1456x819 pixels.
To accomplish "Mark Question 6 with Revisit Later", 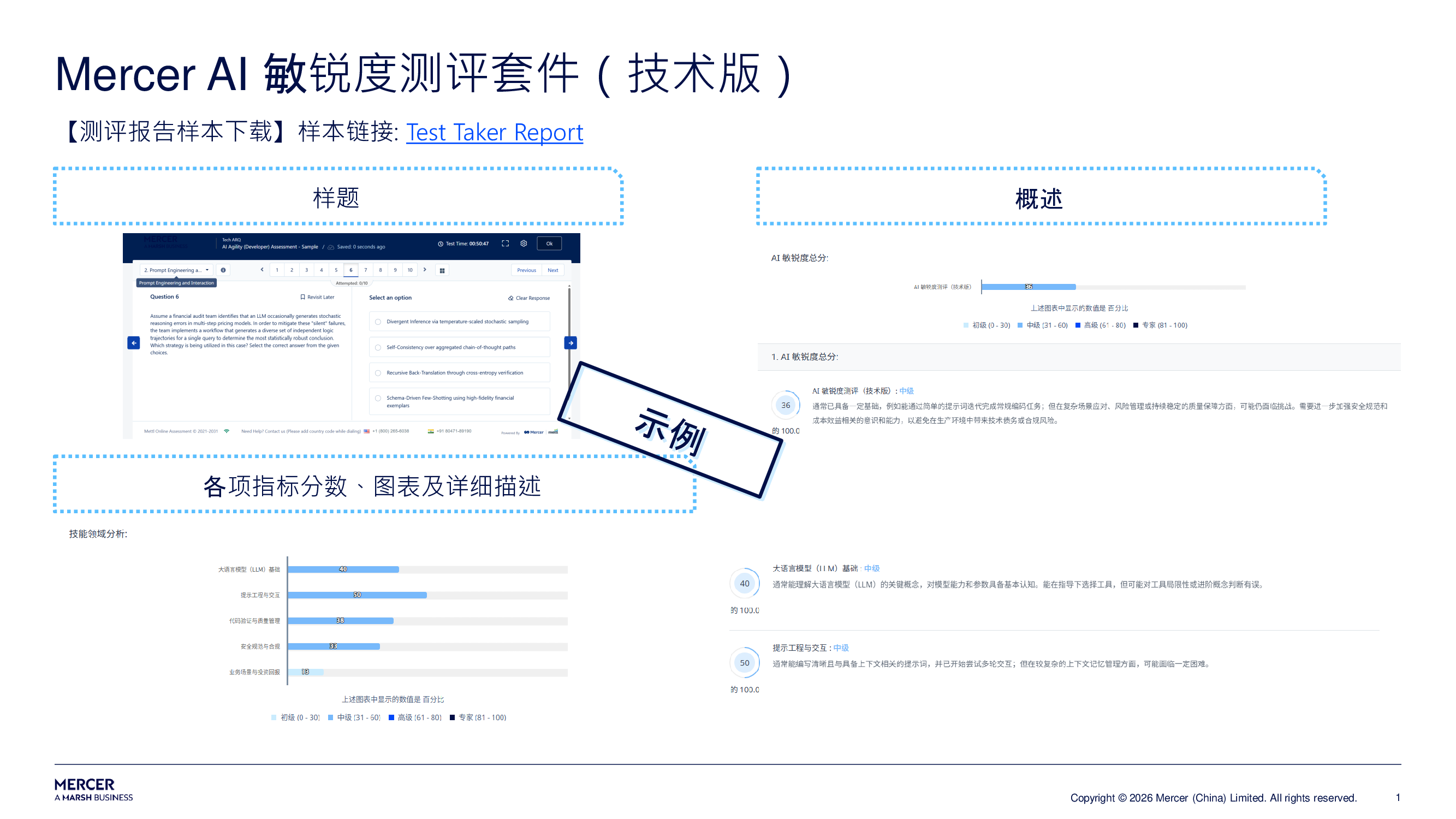I will coord(317,296).
